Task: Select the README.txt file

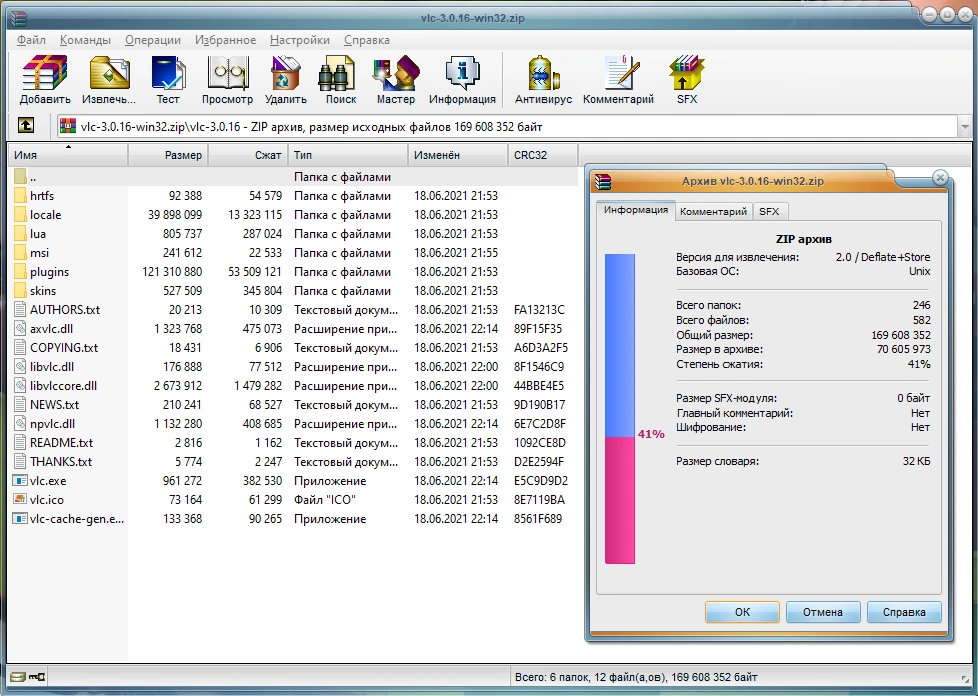Action: point(293,443)
